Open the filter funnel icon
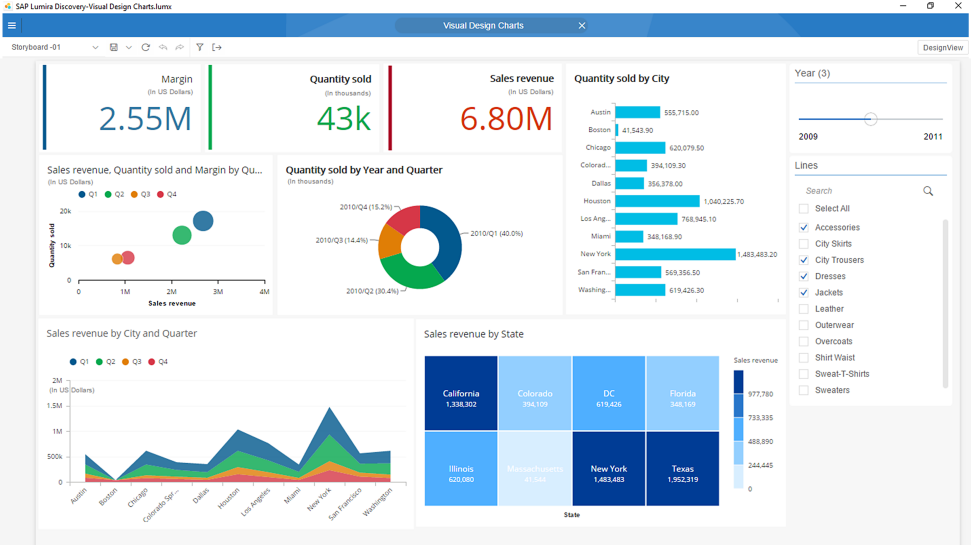 pos(200,47)
